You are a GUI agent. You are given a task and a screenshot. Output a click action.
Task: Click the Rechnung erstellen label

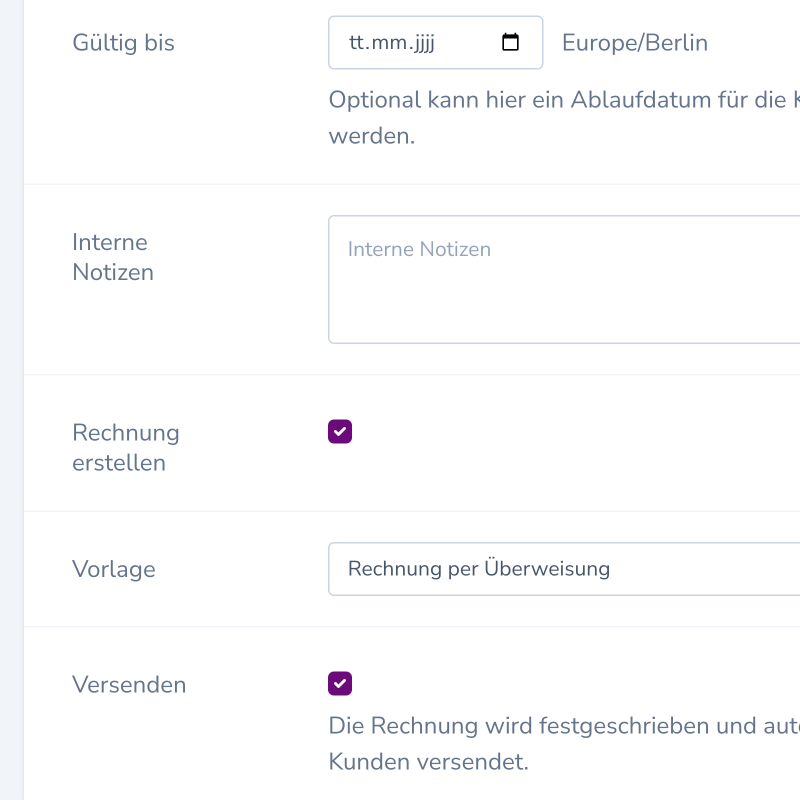126,447
